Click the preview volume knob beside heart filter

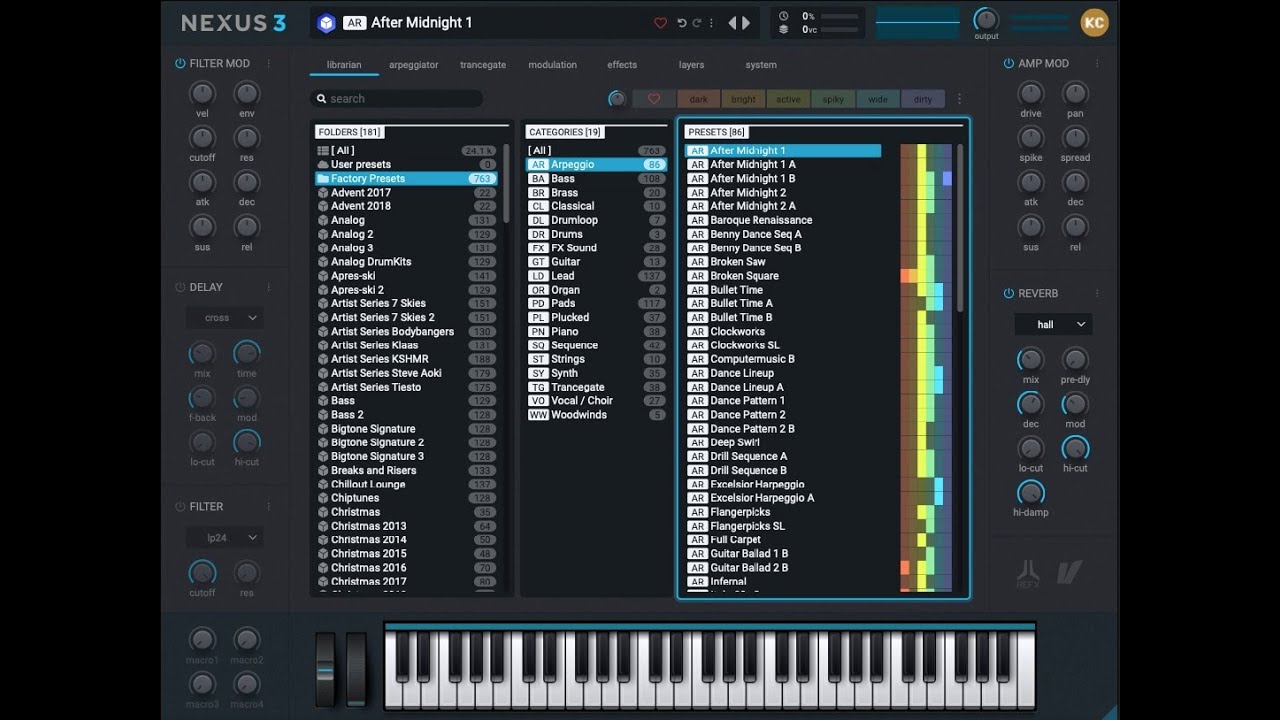pyautogui.click(x=617, y=99)
